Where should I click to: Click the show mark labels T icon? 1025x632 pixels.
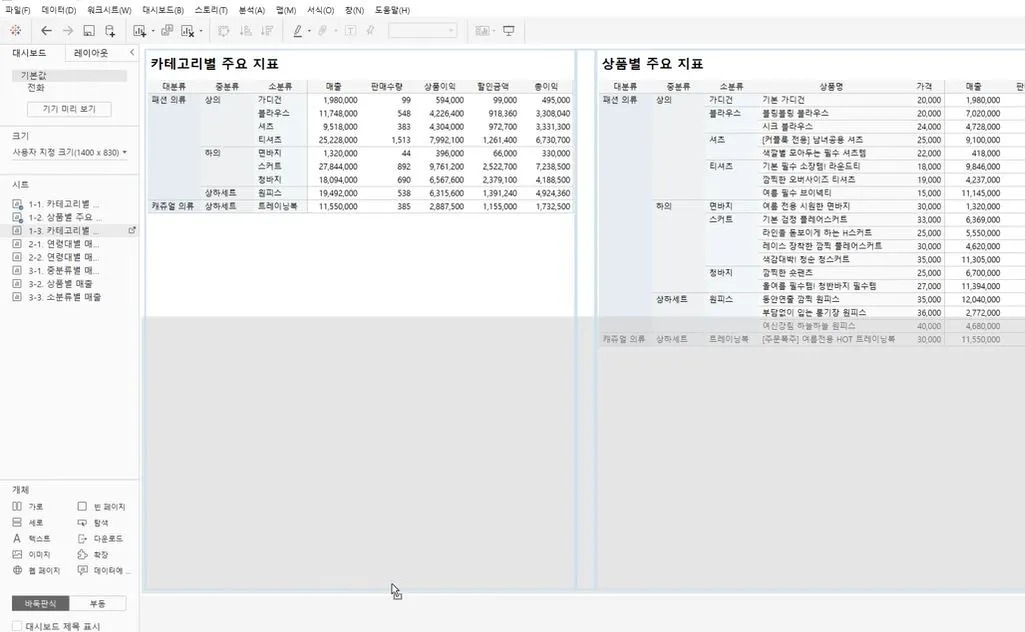click(350, 31)
